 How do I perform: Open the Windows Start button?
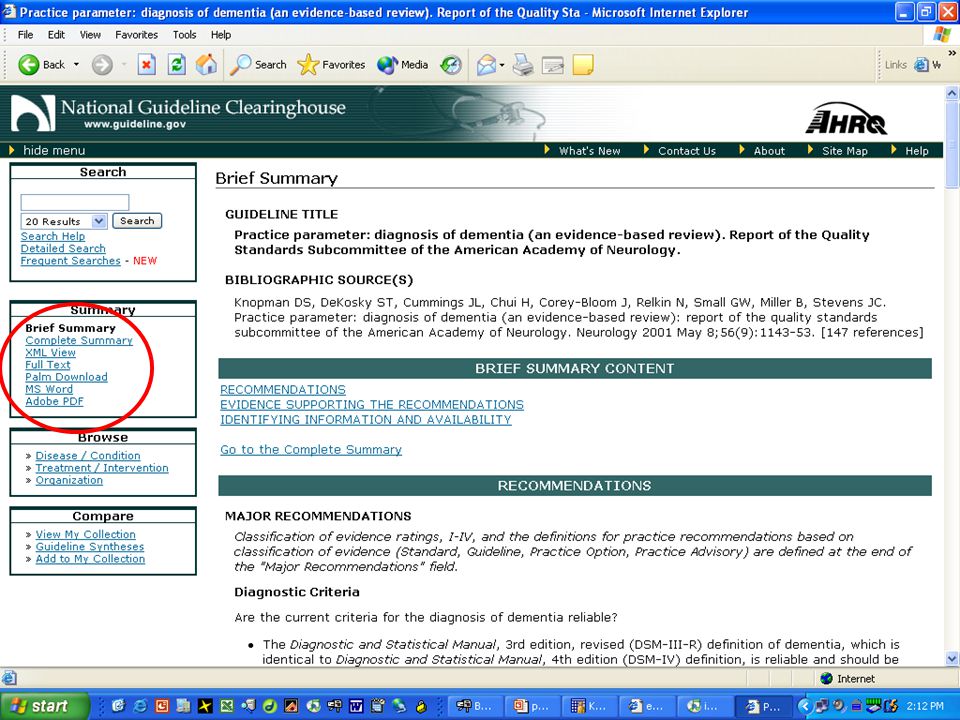pos(43,706)
